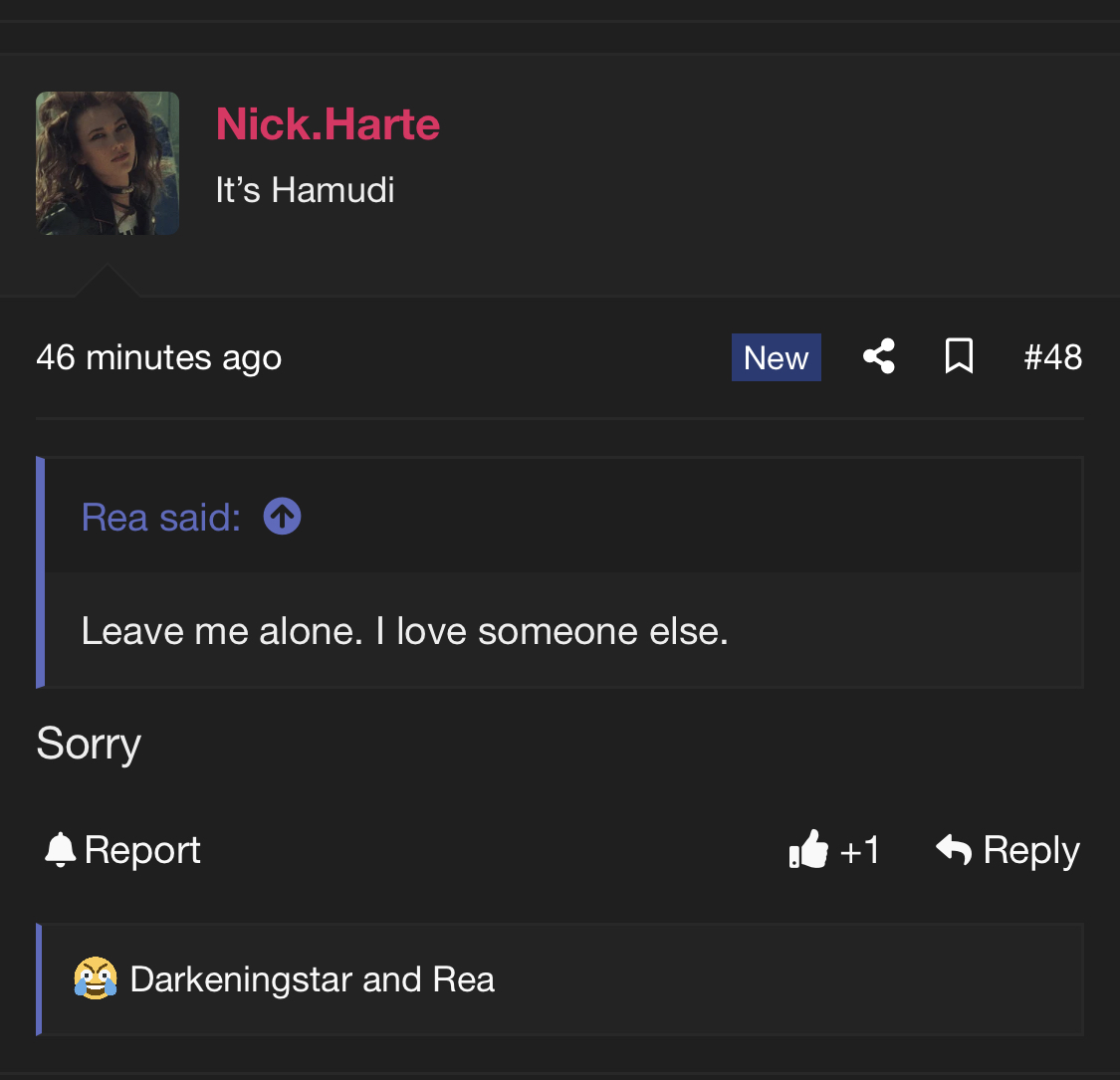This screenshot has width=1120, height=1080.
Task: Open the post permalink #48
Action: (1052, 357)
